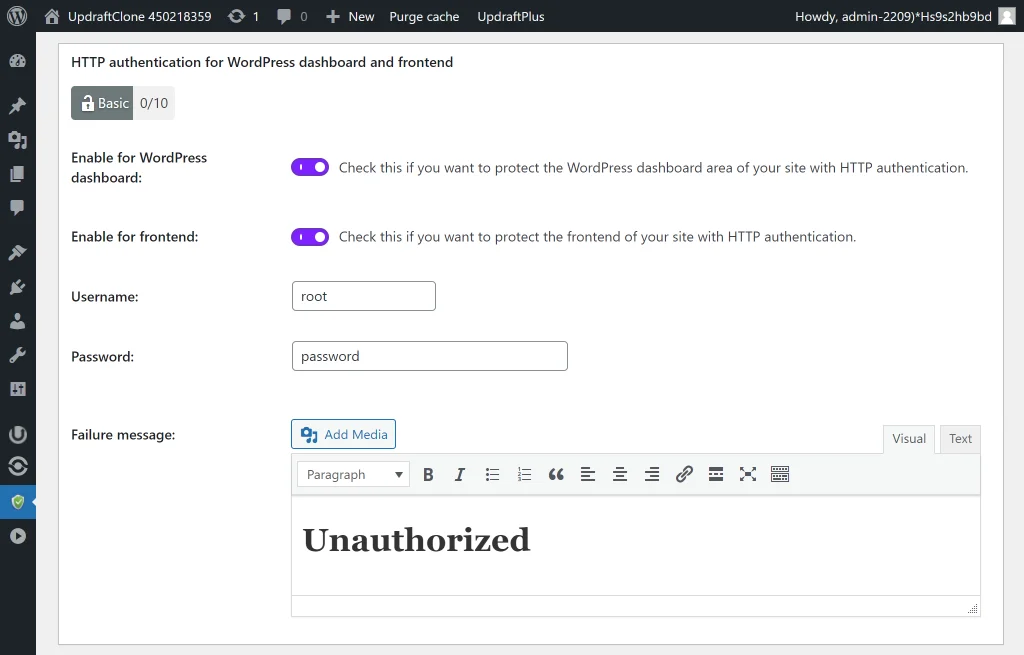Click the Username input field
The image size is (1024, 655).
coord(364,296)
